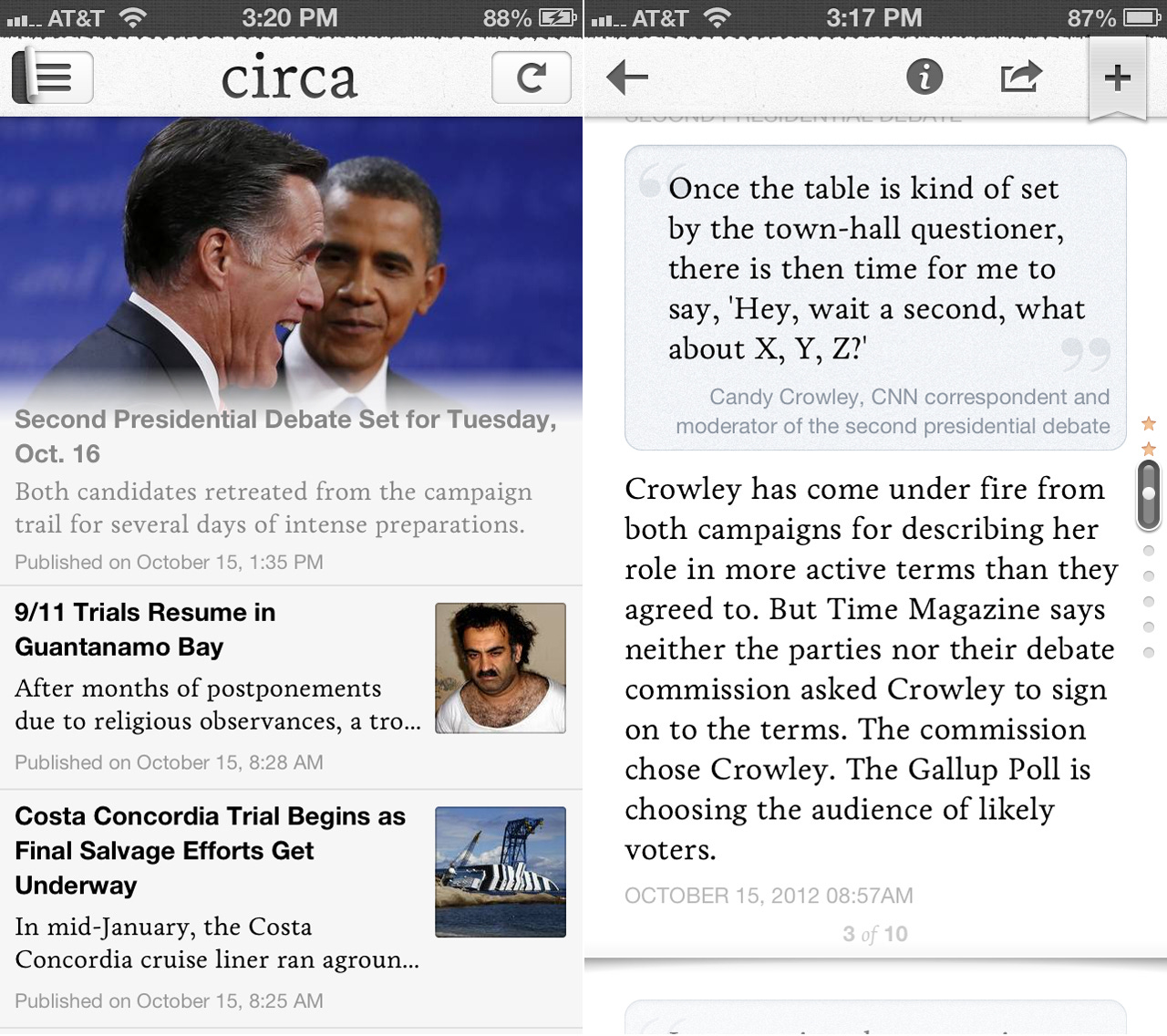Tap the 3:17 PM clock
The image size is (1167, 1036).
(874, 18)
